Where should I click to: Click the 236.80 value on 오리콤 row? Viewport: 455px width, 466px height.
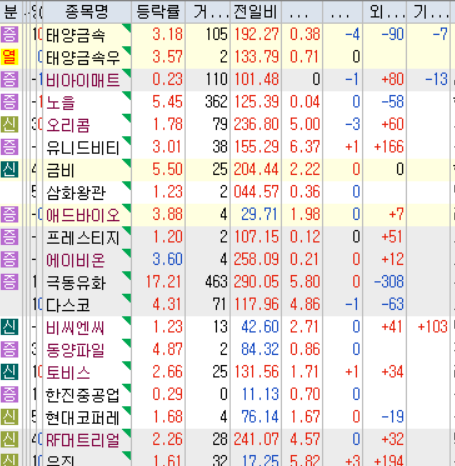coord(256,125)
